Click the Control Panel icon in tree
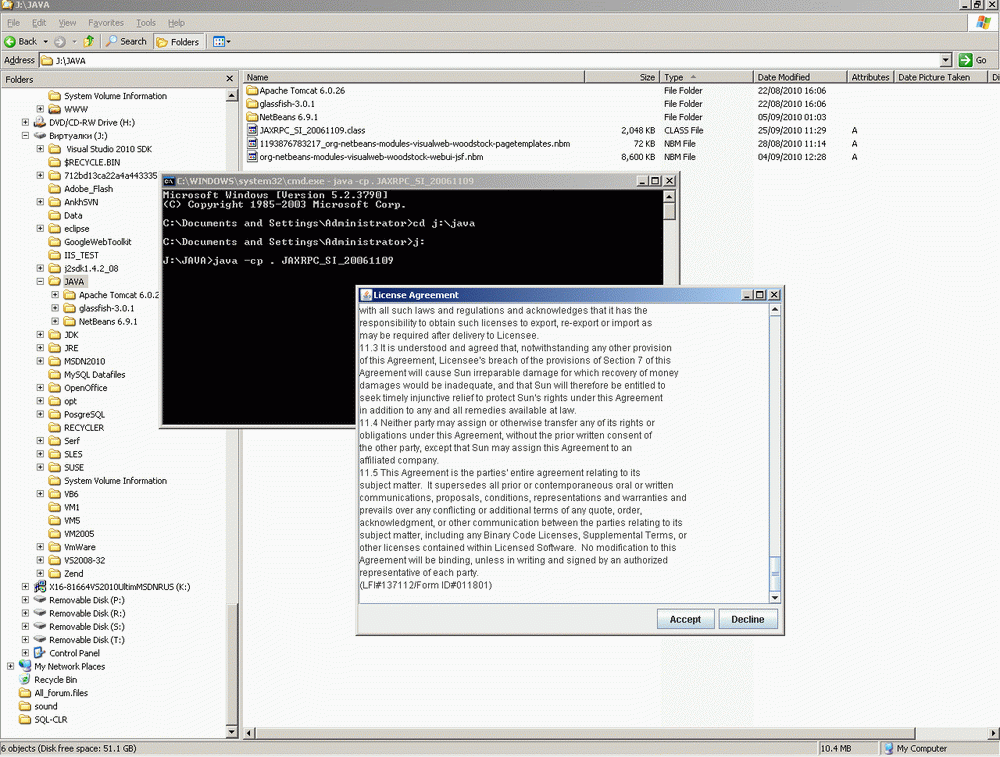The height and width of the screenshot is (757, 1000). [40, 653]
